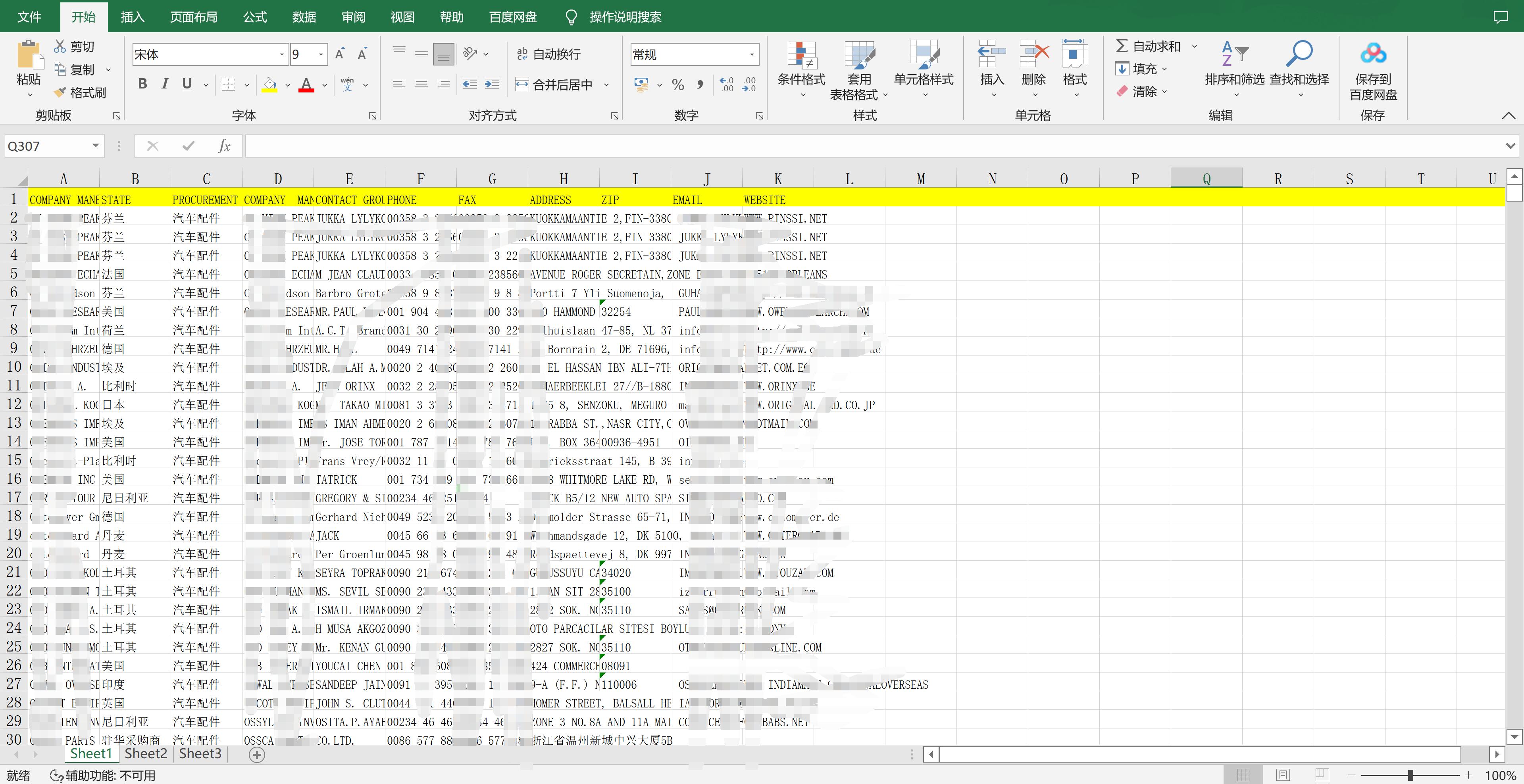
Task: Switch to Page Layout view in status bar
Action: pyautogui.click(x=1283, y=775)
